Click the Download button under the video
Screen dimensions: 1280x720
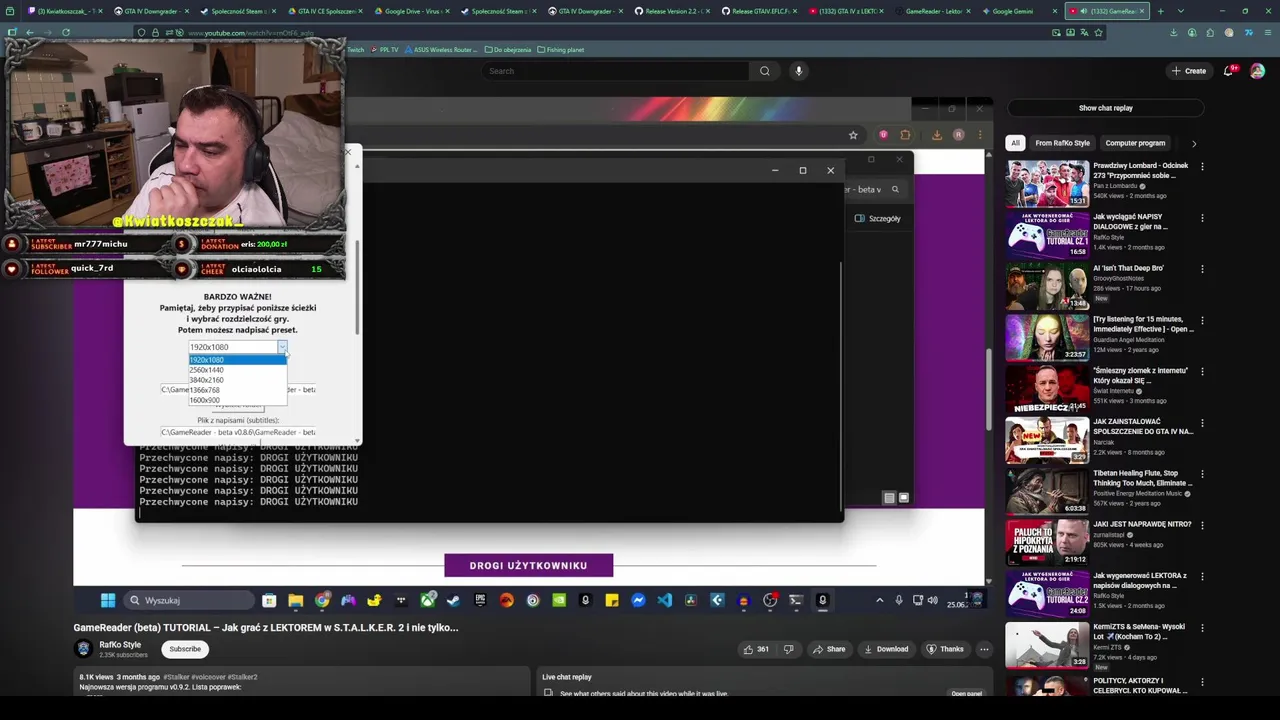[x=885, y=649]
